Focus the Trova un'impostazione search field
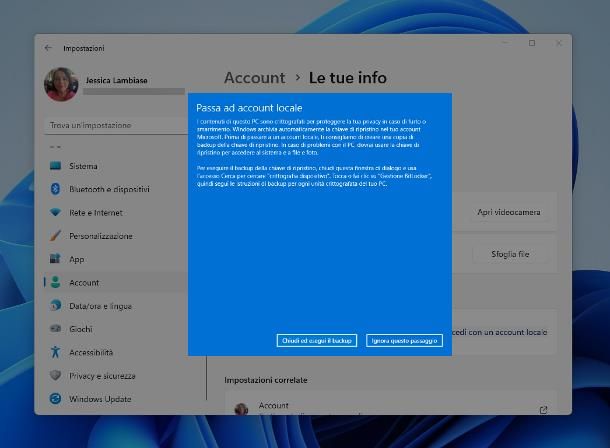Screen dimensions: 610x448 point(116,125)
